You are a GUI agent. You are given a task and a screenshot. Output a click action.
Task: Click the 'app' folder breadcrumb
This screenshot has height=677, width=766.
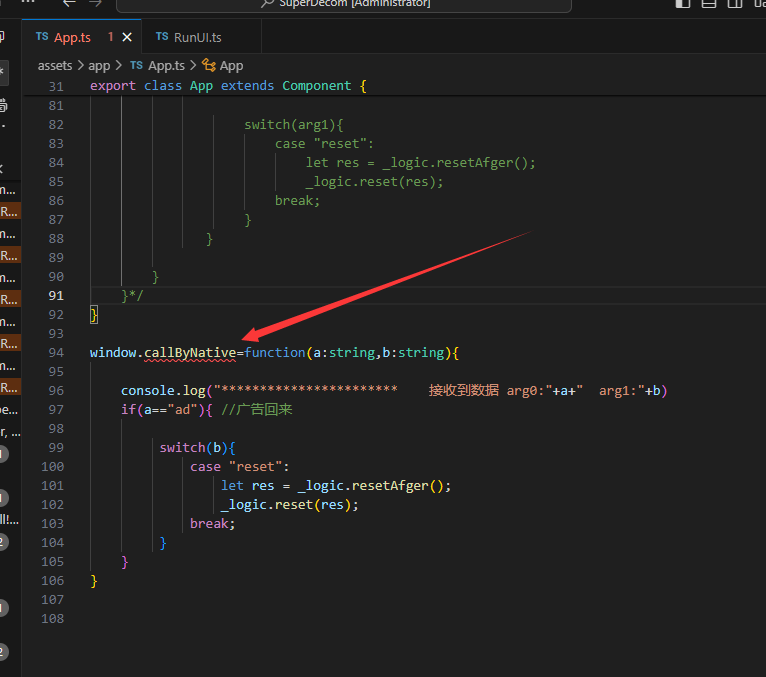click(x=99, y=65)
